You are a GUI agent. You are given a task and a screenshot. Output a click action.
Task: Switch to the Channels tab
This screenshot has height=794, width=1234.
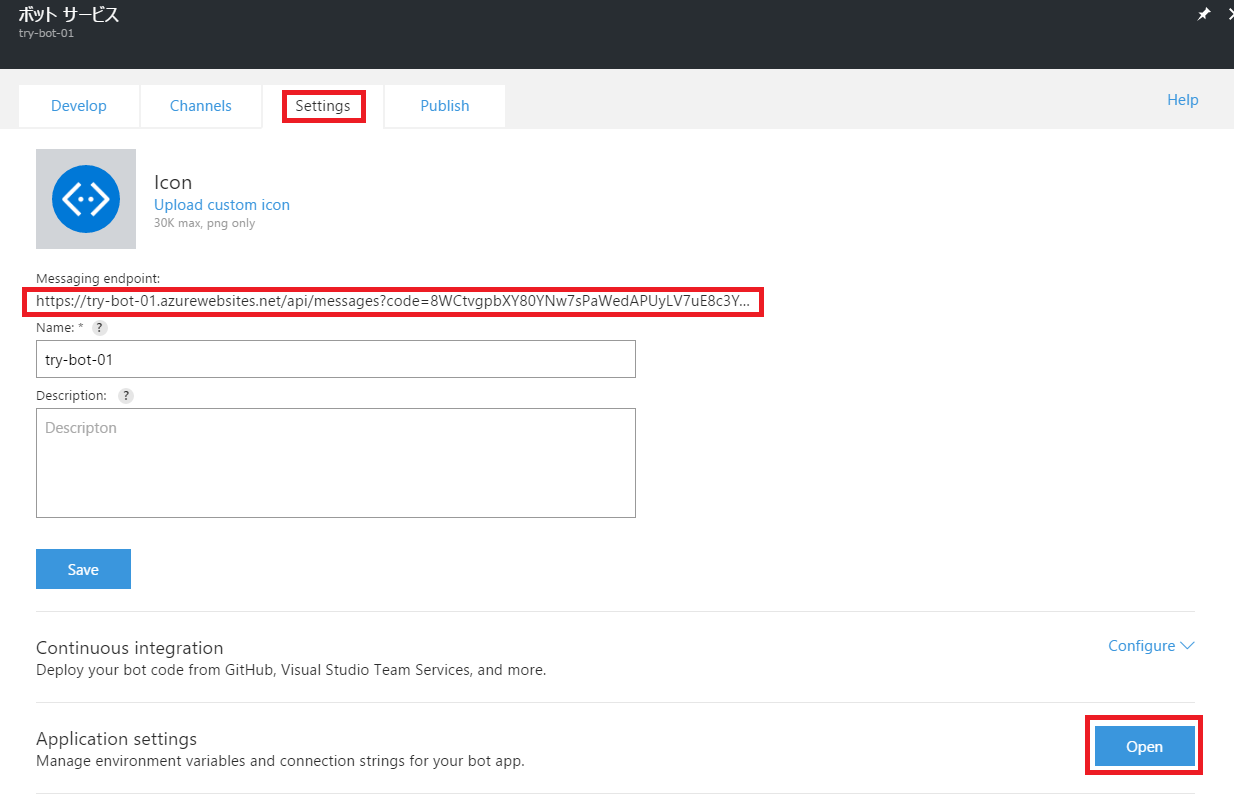[200, 105]
